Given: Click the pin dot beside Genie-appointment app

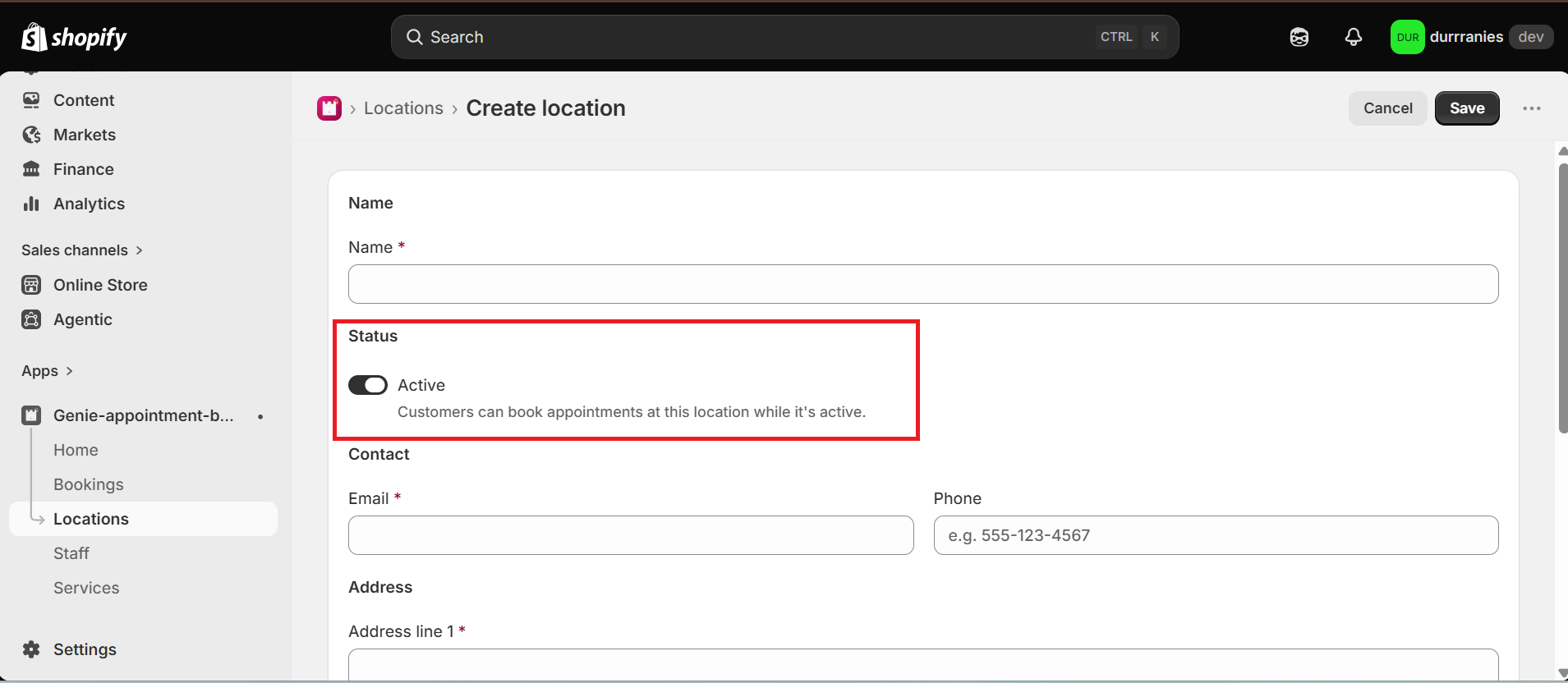Looking at the screenshot, I should tap(260, 416).
